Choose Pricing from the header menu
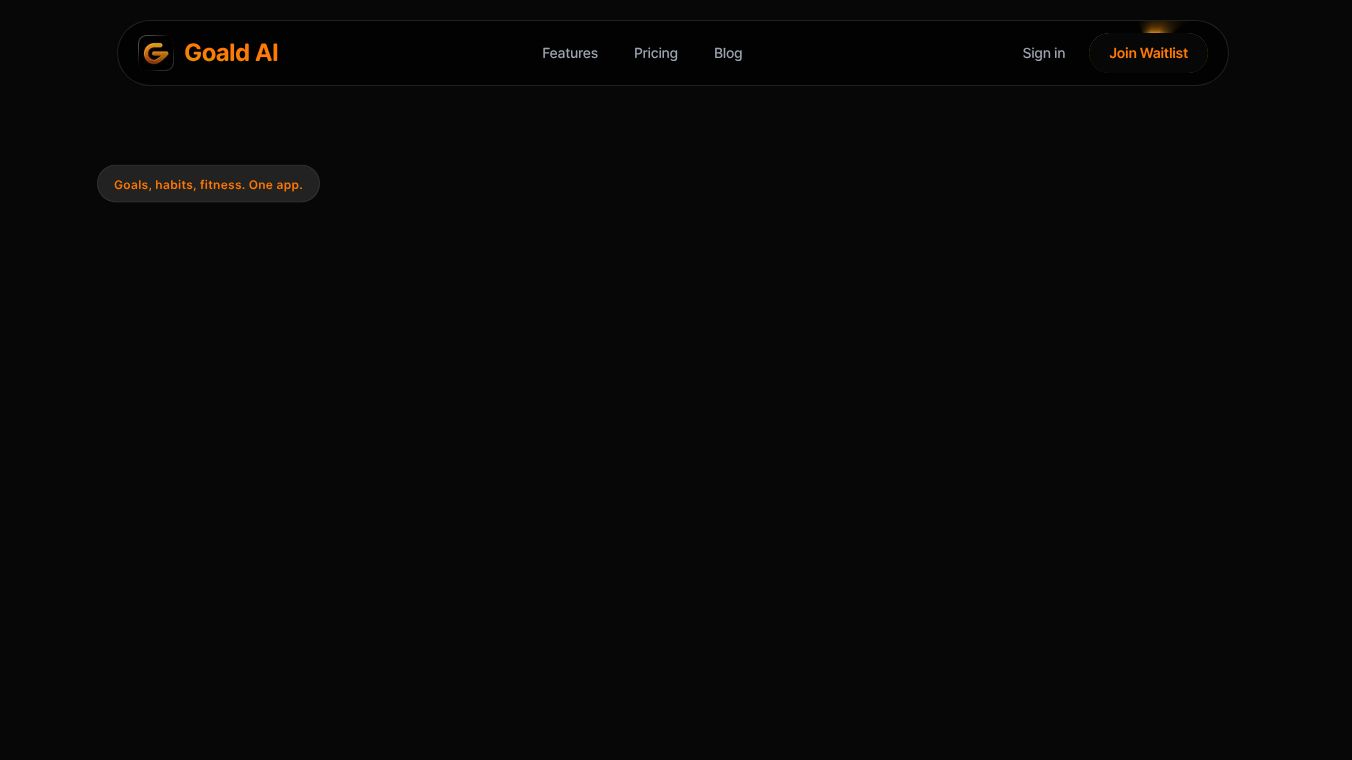 point(656,53)
